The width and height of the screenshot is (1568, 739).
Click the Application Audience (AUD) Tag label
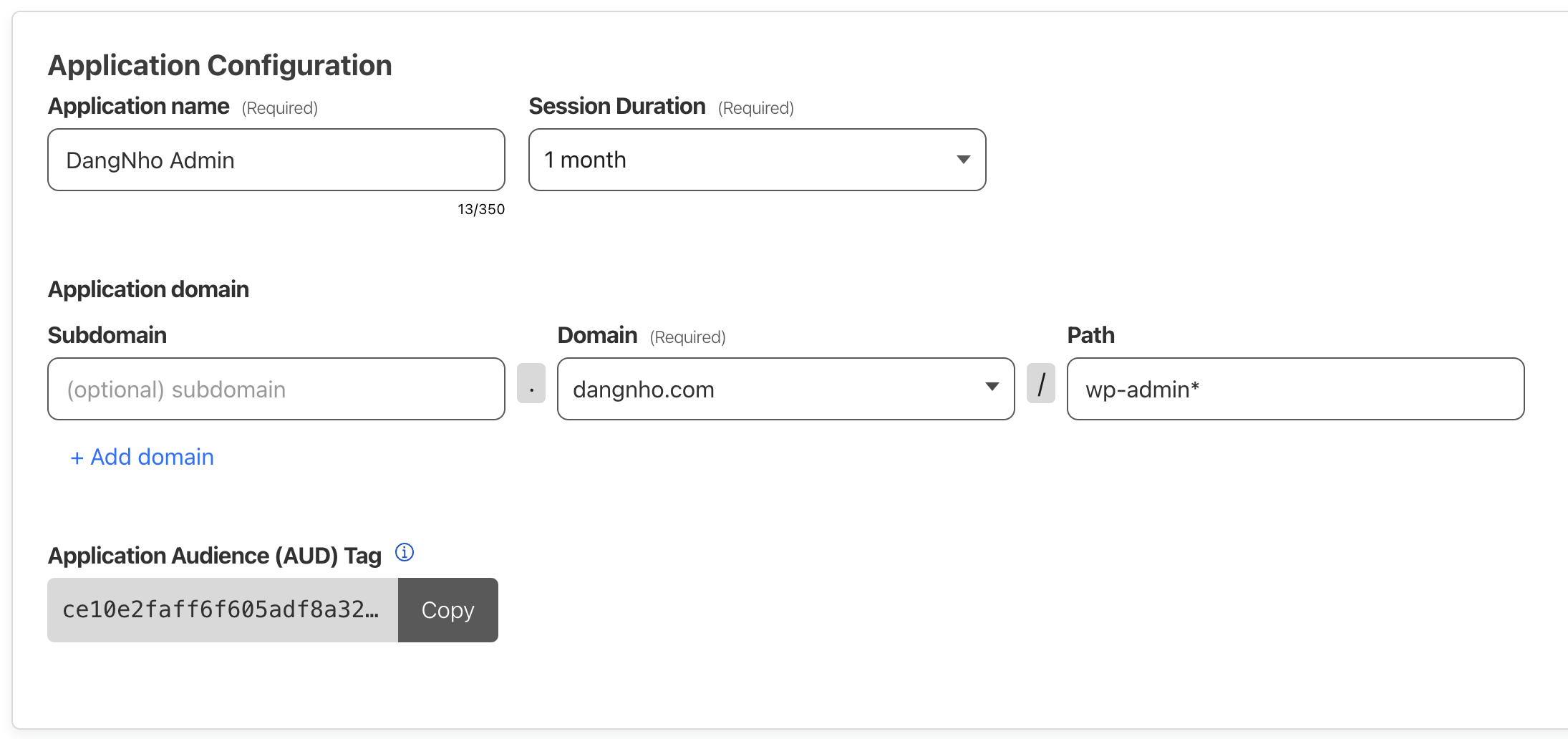(215, 556)
